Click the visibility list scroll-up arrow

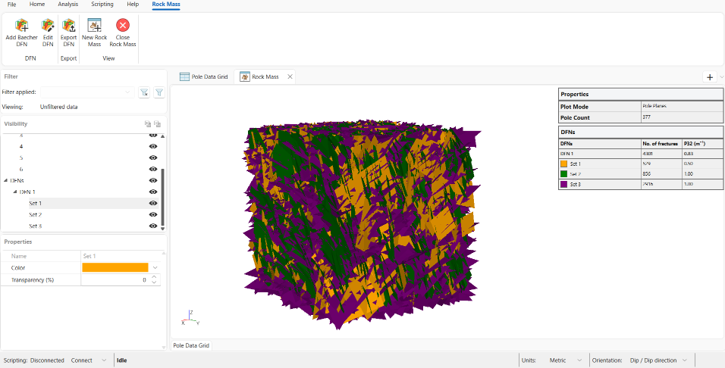coord(162,136)
